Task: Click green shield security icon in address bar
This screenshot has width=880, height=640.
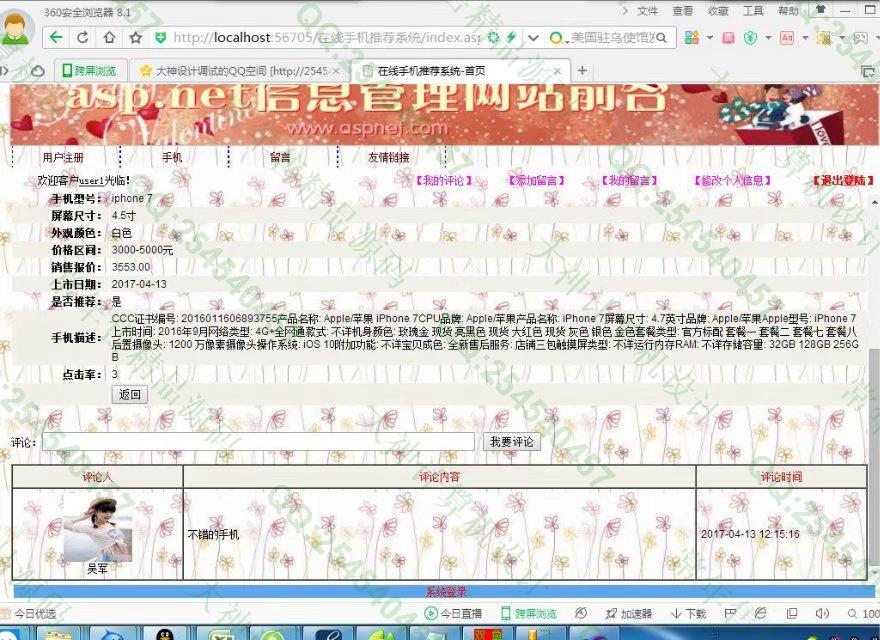Action: coord(161,38)
